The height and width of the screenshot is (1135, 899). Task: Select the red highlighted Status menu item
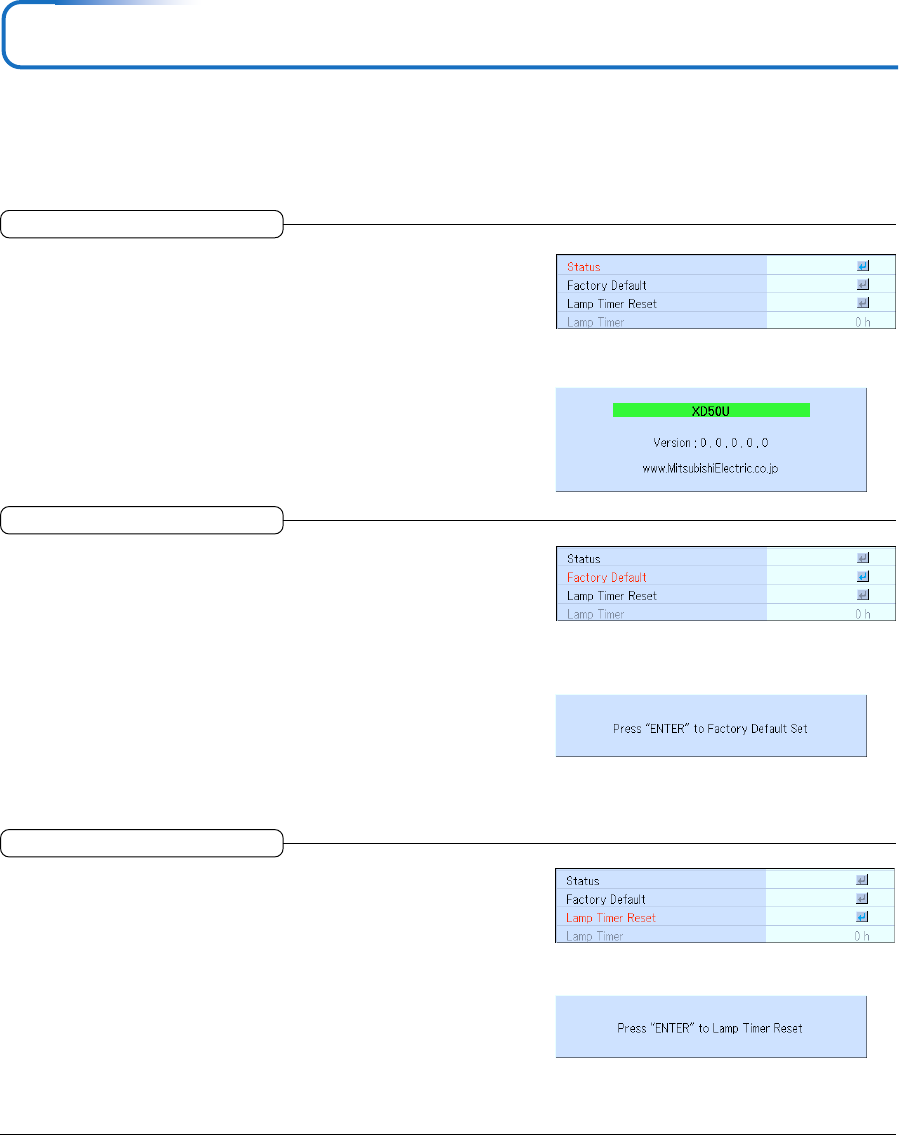pos(584,267)
